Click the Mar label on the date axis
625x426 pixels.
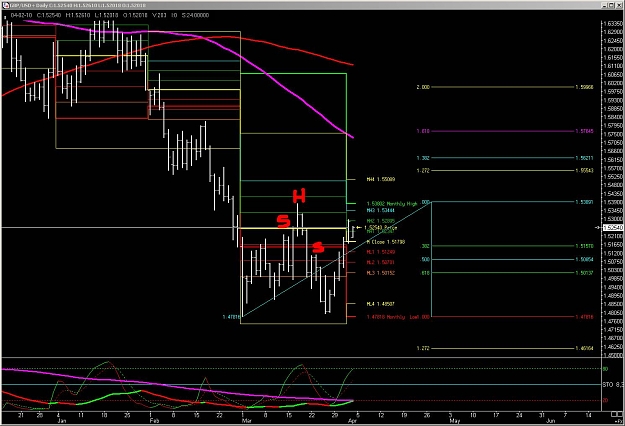247,420
